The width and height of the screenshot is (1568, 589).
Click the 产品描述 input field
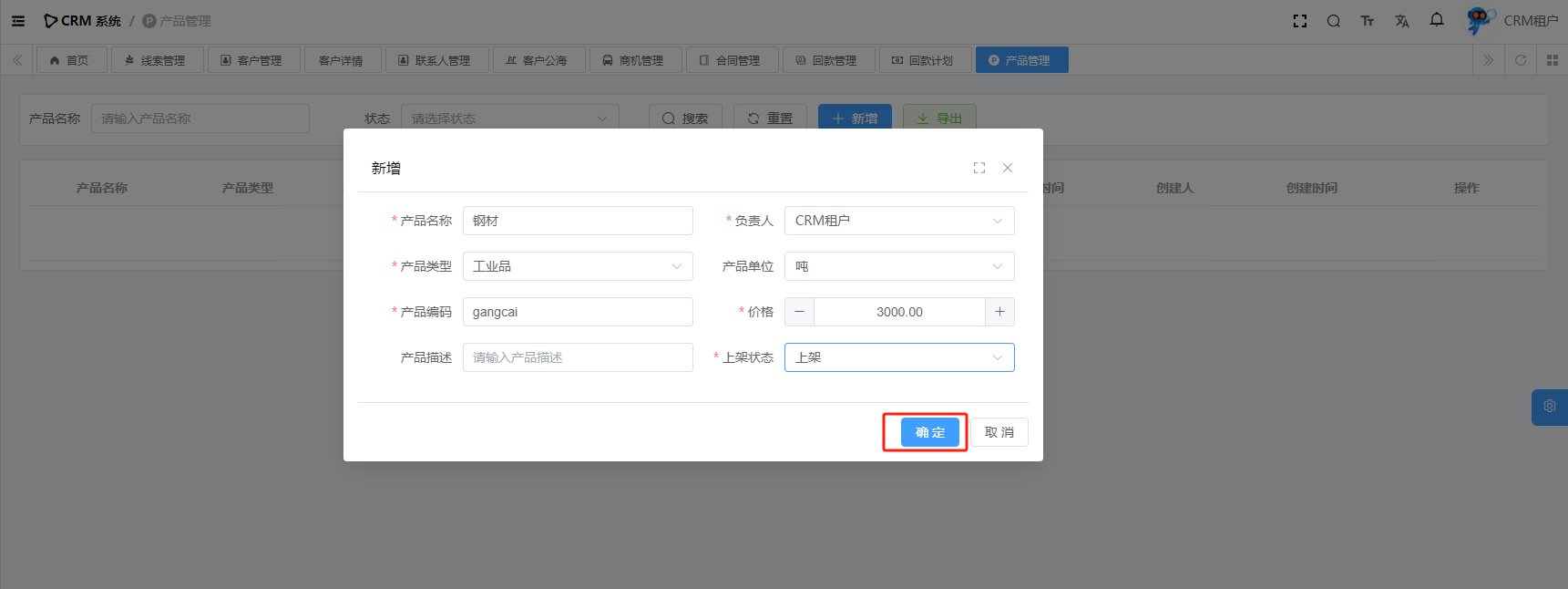(x=578, y=357)
